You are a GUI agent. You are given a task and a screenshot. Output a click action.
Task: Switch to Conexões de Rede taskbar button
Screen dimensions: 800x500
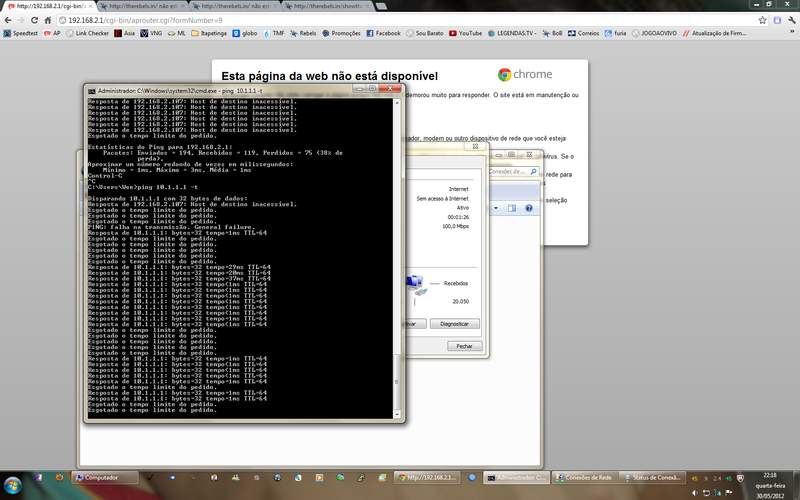(x=585, y=478)
